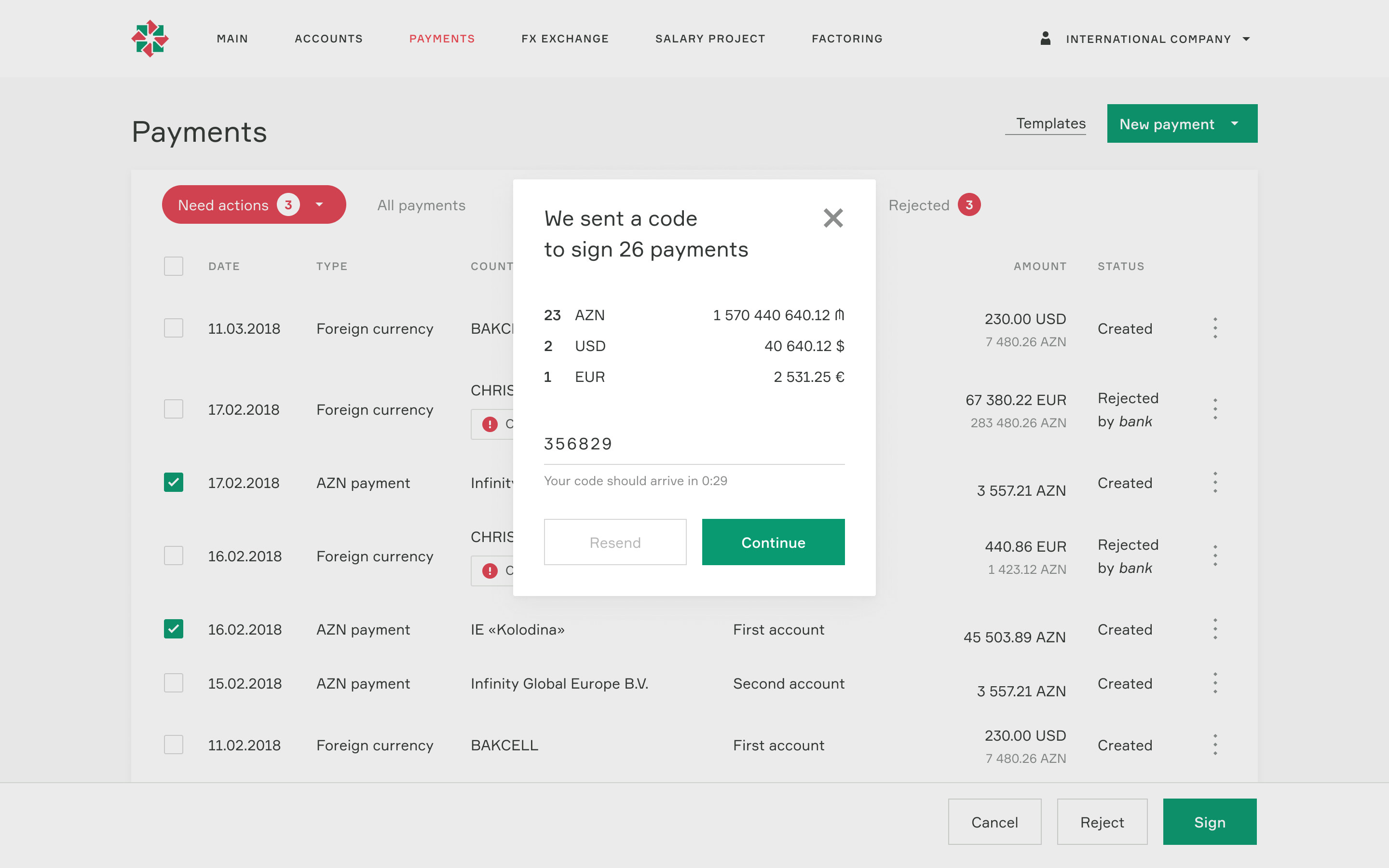Viewport: 1389px width, 868px height.
Task: Open the FX Exchange nav item
Action: tap(565, 39)
